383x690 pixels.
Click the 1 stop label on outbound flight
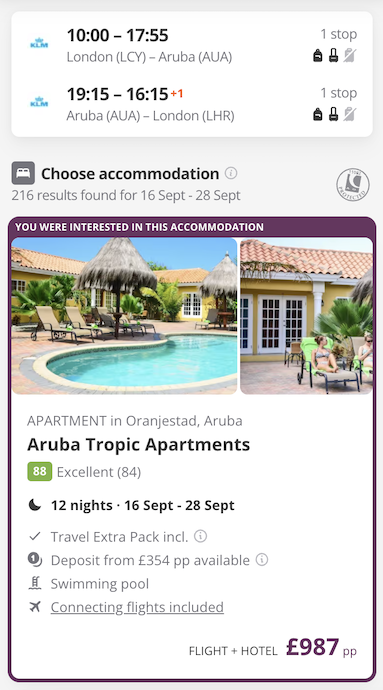tap(338, 34)
